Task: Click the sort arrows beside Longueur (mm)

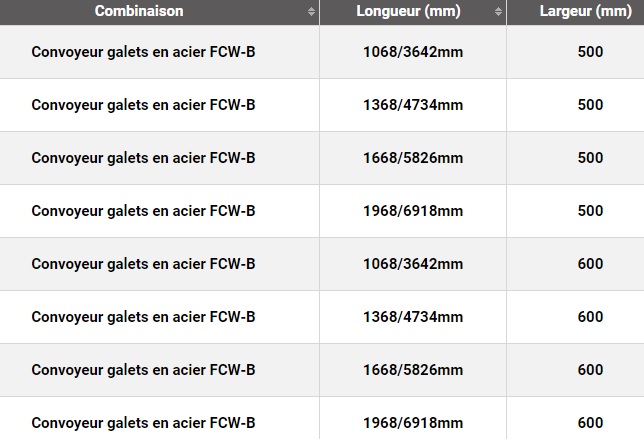Action: coord(498,11)
